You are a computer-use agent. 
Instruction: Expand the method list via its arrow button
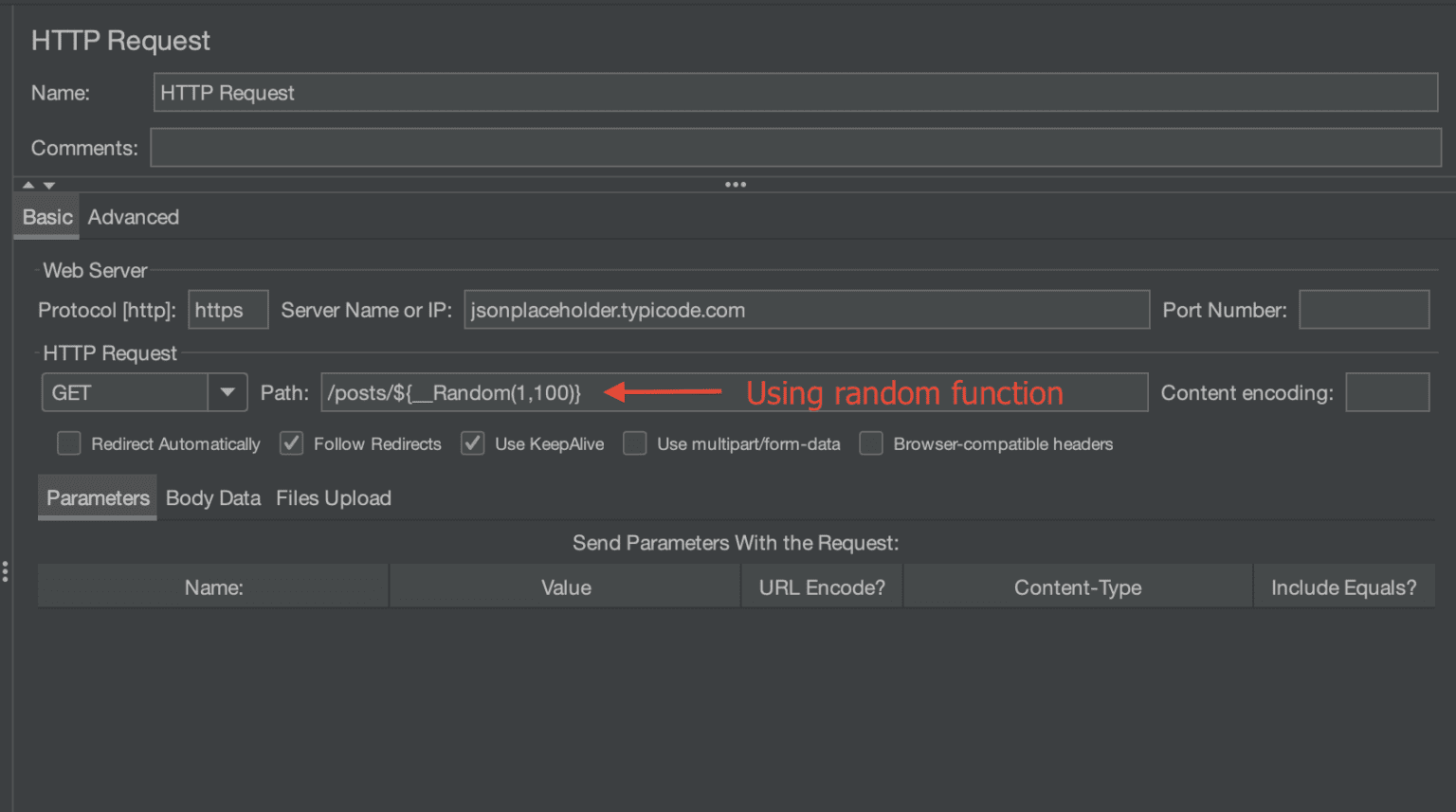(x=226, y=391)
